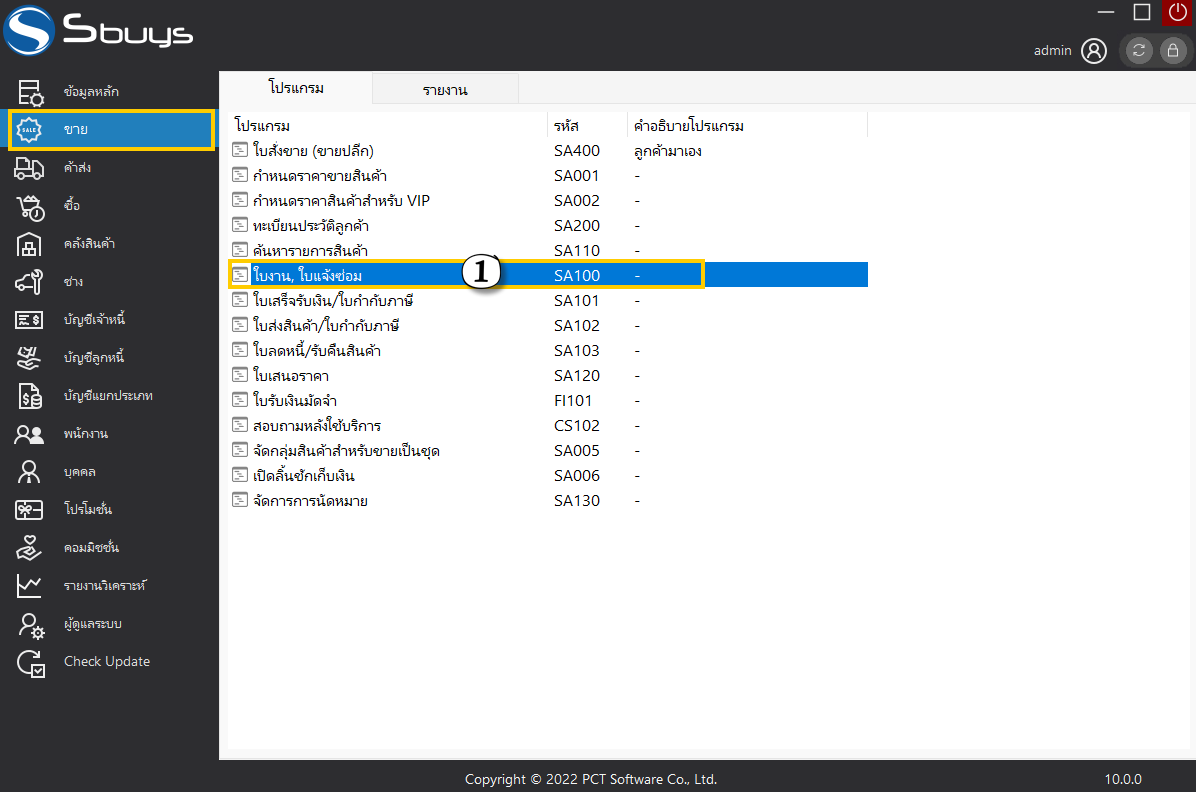Click document icon for ทะเบียนประวัติลูกค้า row

240,224
